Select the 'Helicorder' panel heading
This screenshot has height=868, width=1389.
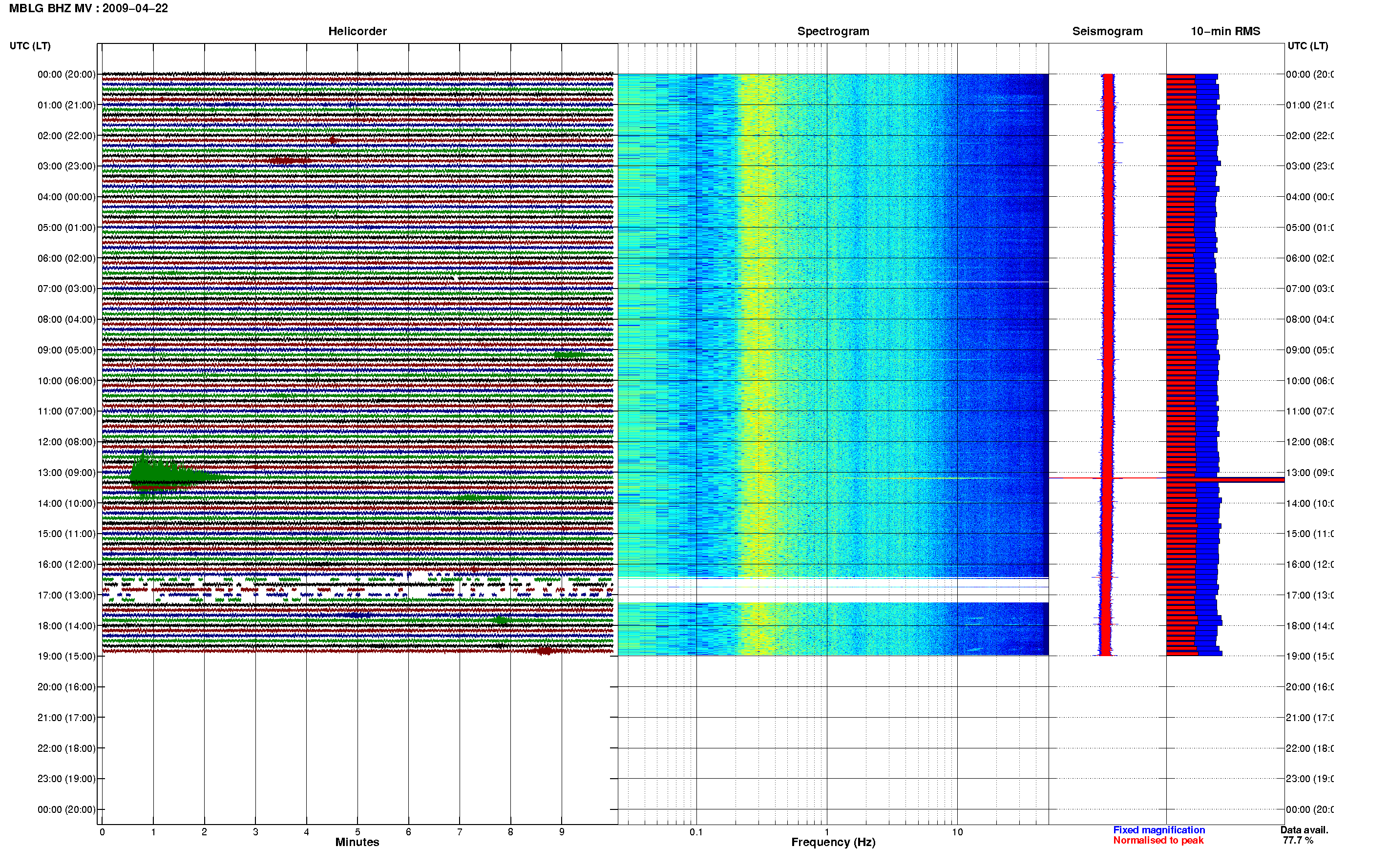click(357, 31)
